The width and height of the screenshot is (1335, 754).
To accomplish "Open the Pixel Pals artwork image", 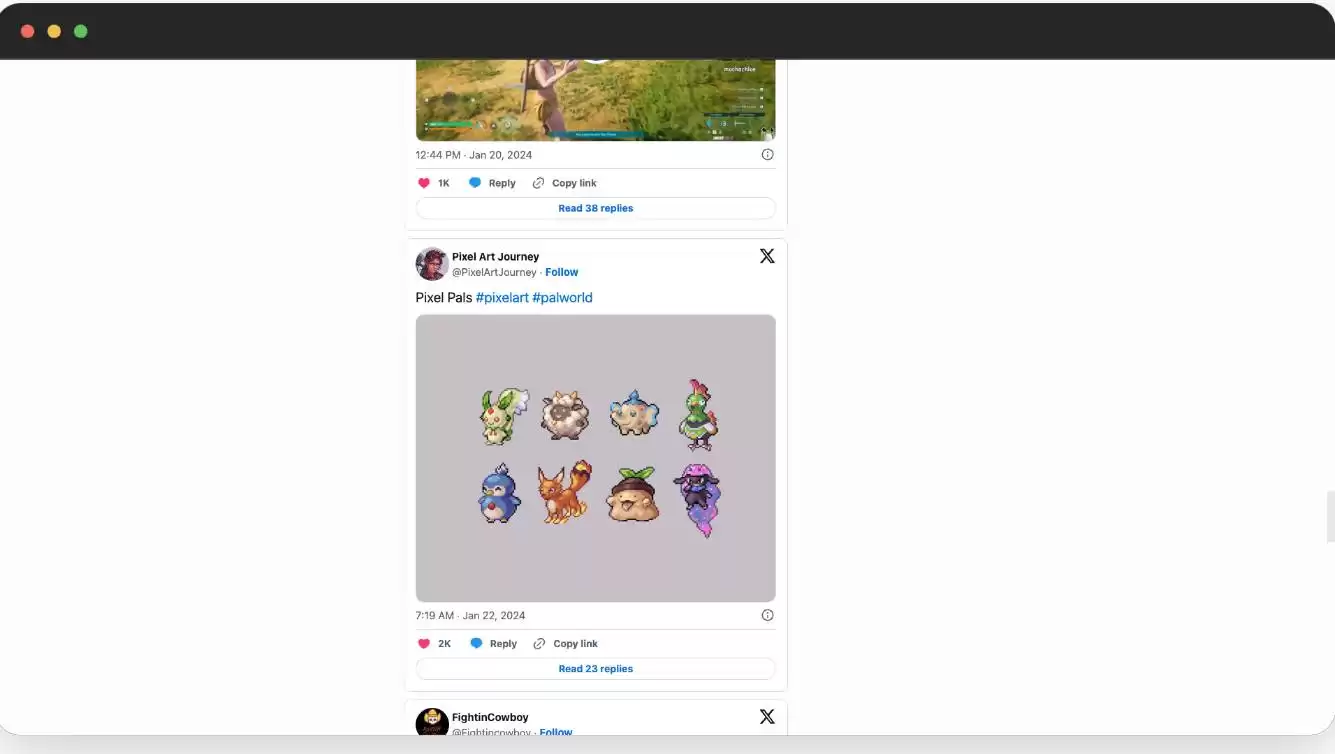I will click(x=596, y=458).
